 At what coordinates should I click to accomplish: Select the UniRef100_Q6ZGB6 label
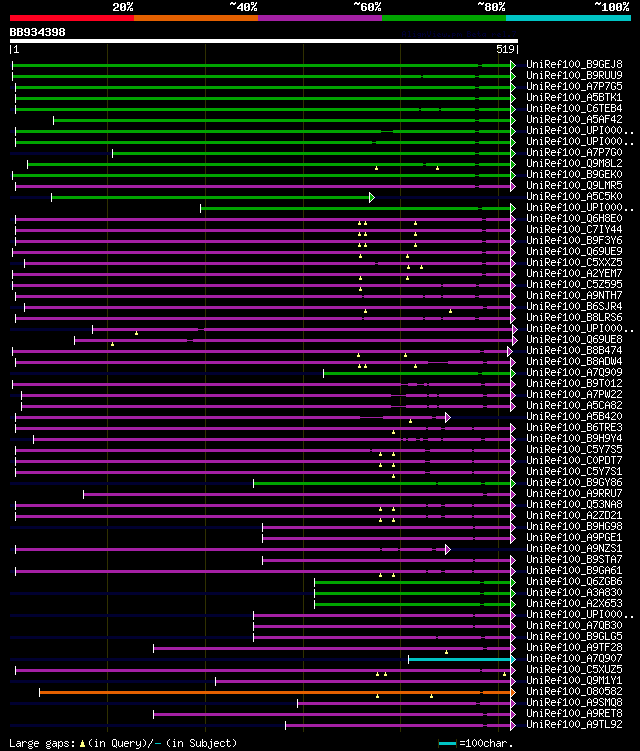coord(574,582)
